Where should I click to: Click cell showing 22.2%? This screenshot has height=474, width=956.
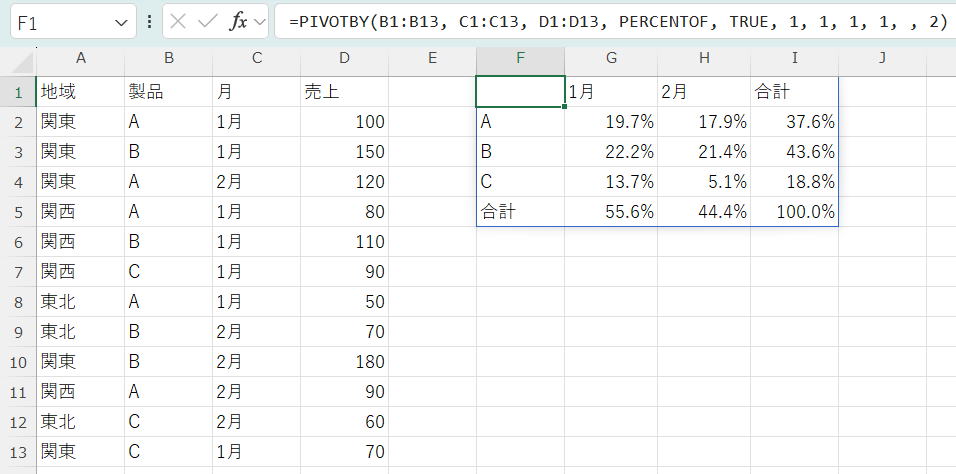coord(611,152)
